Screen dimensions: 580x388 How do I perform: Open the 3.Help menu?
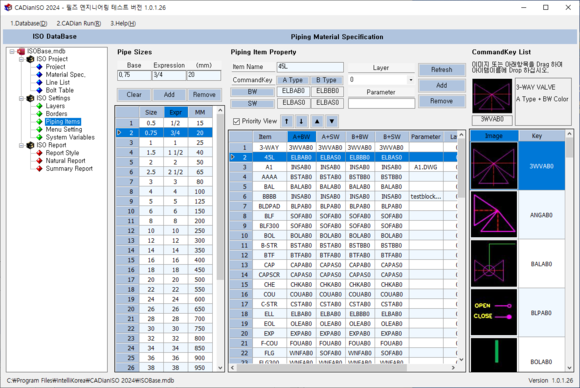(123, 23)
